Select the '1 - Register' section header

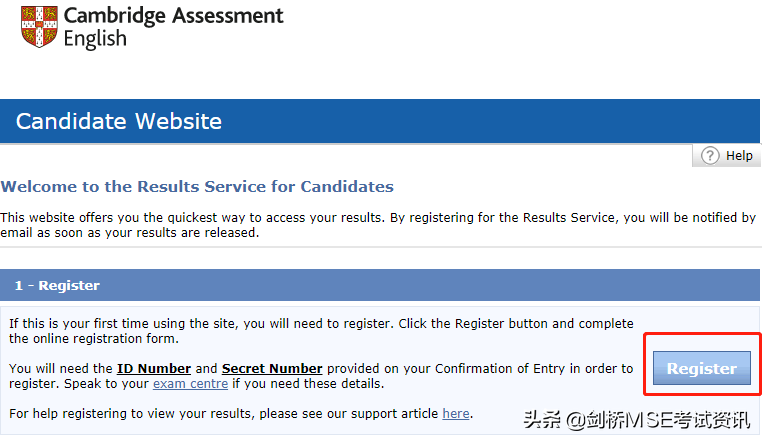(x=380, y=285)
